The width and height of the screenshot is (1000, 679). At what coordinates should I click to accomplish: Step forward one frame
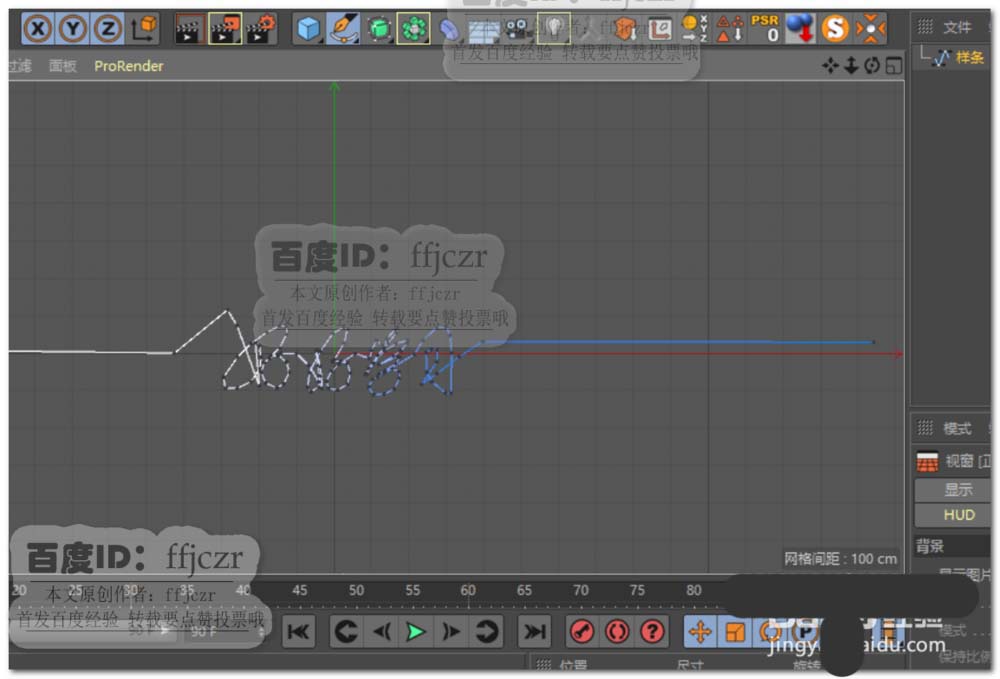(451, 632)
